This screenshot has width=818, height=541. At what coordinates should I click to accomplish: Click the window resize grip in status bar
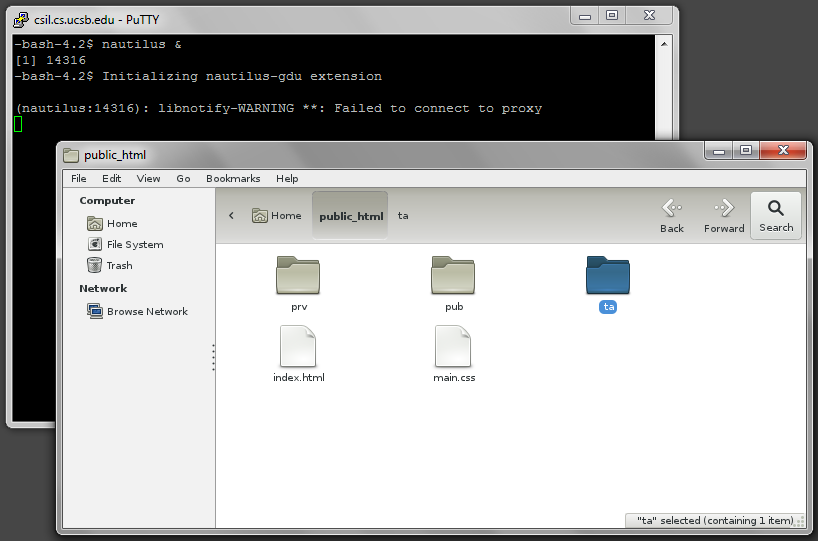click(801, 522)
